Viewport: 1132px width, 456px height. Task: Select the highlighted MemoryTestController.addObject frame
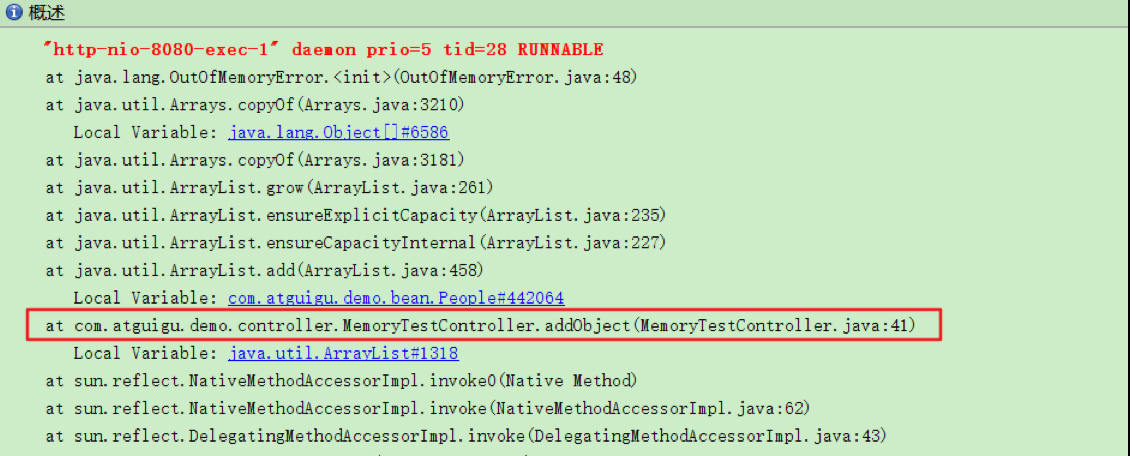[480, 326]
